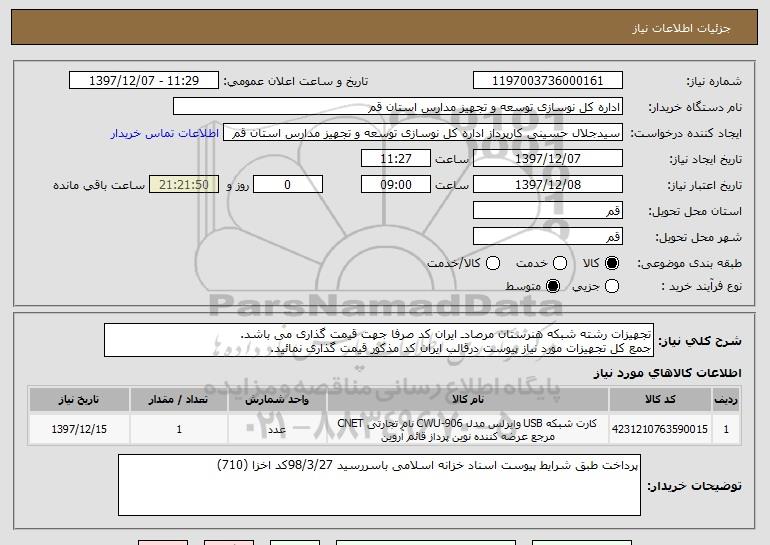The image size is (770, 545).
Task: Click the واحد شمارش column header
Action: (277, 399)
